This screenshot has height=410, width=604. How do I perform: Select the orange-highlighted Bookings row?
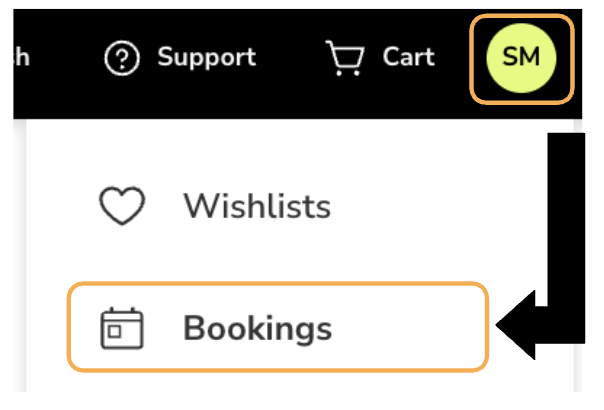pyautogui.click(x=278, y=327)
